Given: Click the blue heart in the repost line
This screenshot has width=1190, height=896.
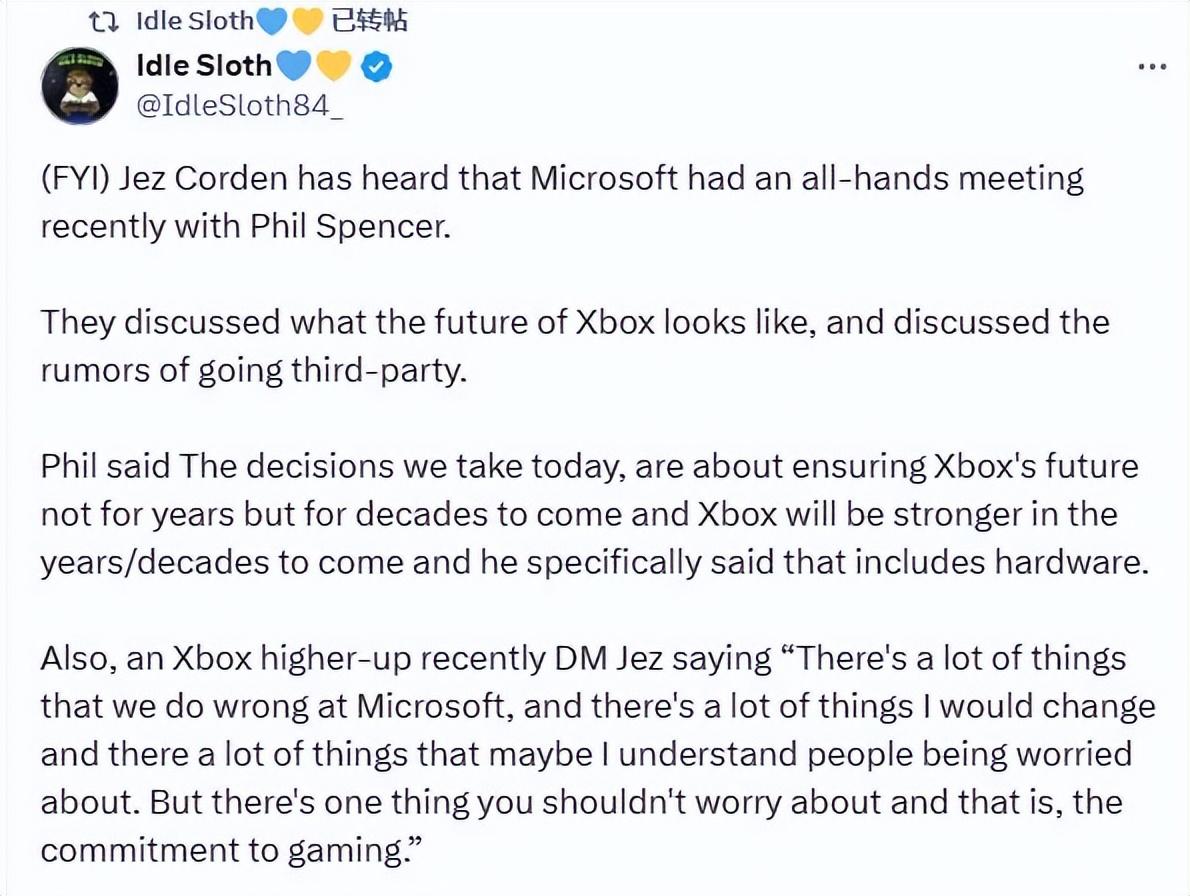Looking at the screenshot, I should tap(272, 22).
